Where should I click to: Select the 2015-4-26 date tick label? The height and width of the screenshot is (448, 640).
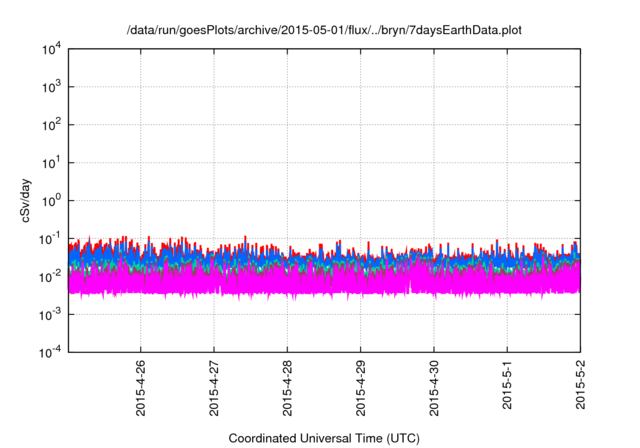click(x=140, y=388)
